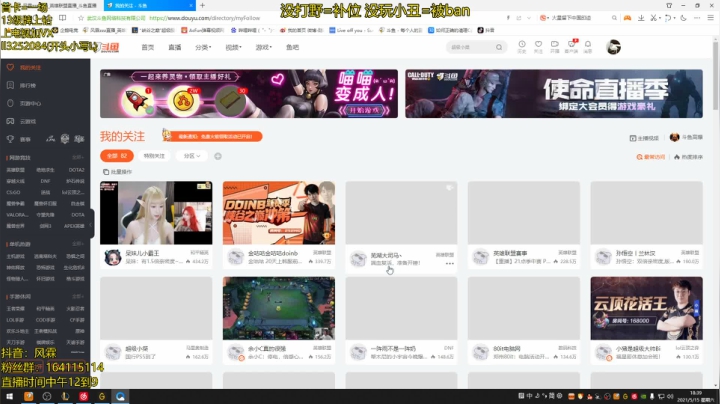
Task: Go to 首页 in top navigation
Action: [148, 47]
